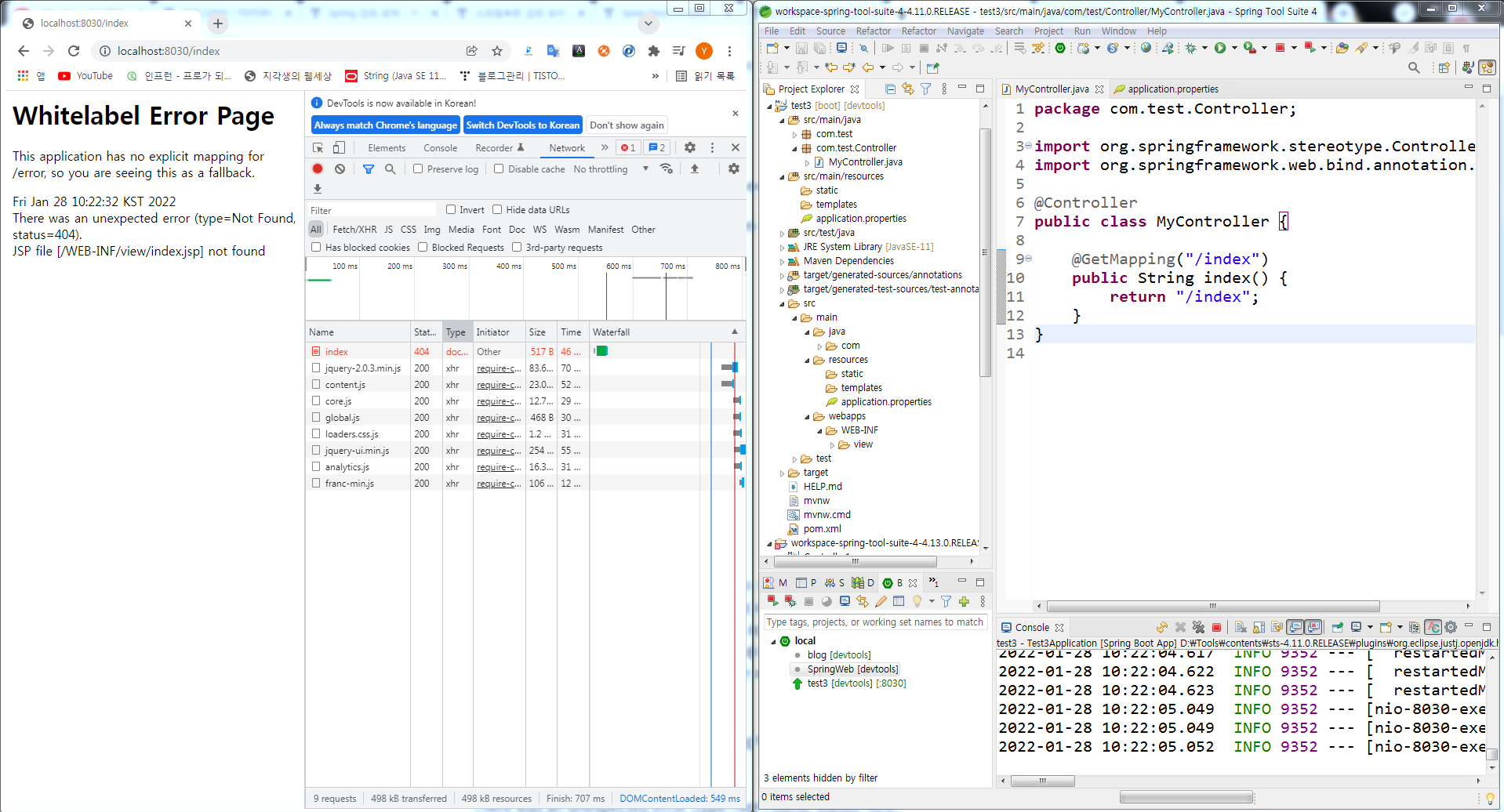
Task: Collapse the webapps folder
Action: [x=807, y=416]
